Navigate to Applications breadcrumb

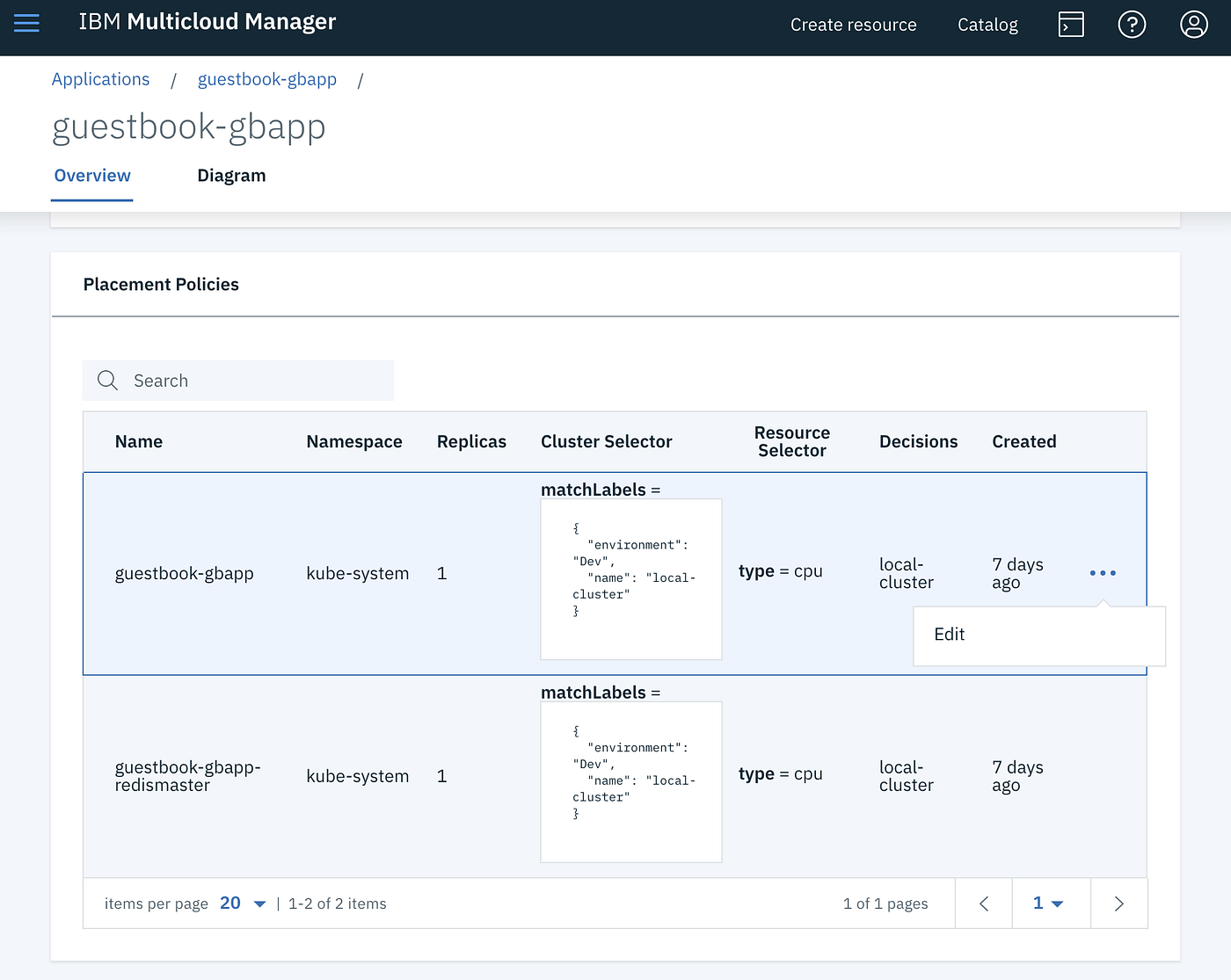[101, 80]
